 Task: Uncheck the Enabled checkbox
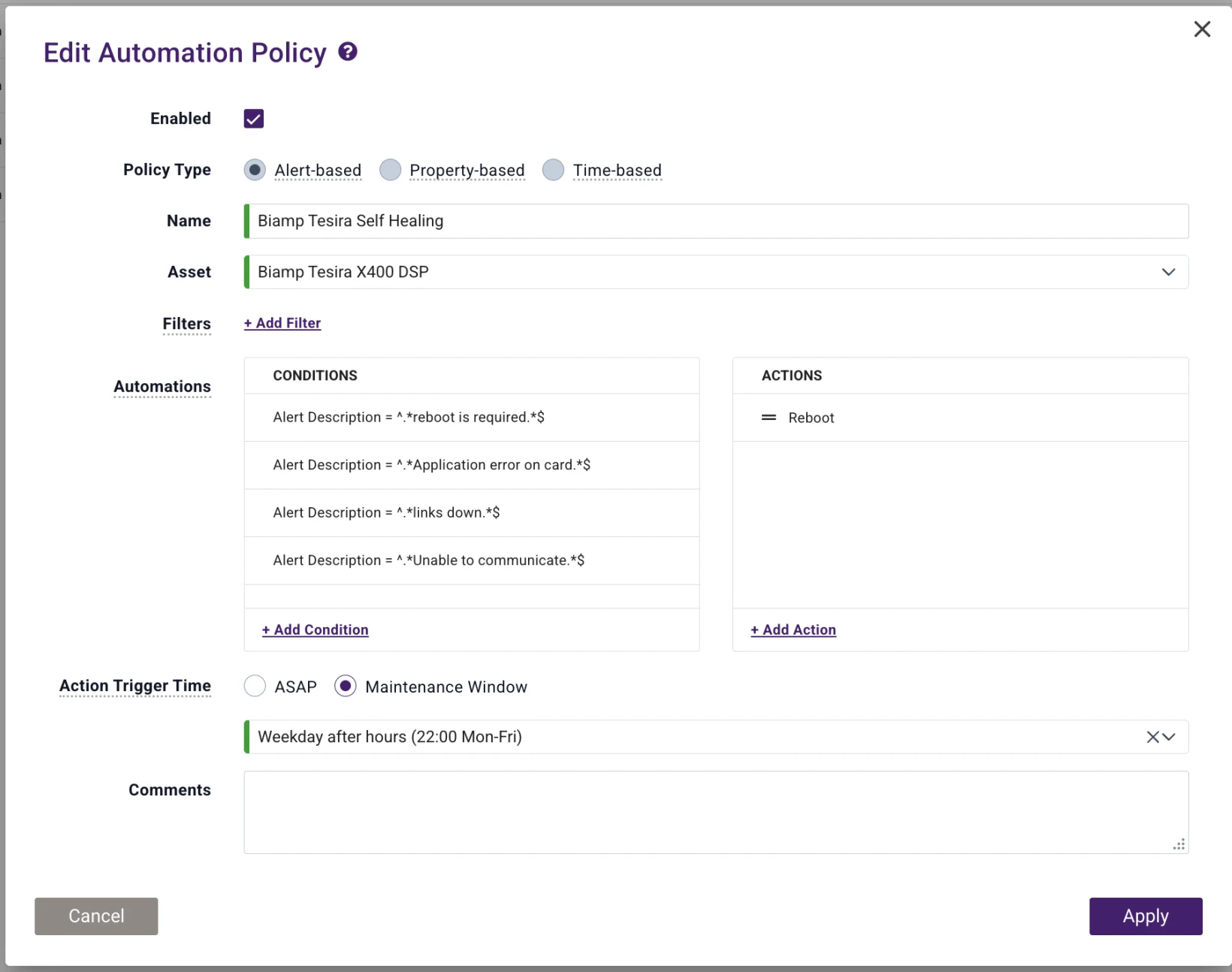click(x=254, y=119)
